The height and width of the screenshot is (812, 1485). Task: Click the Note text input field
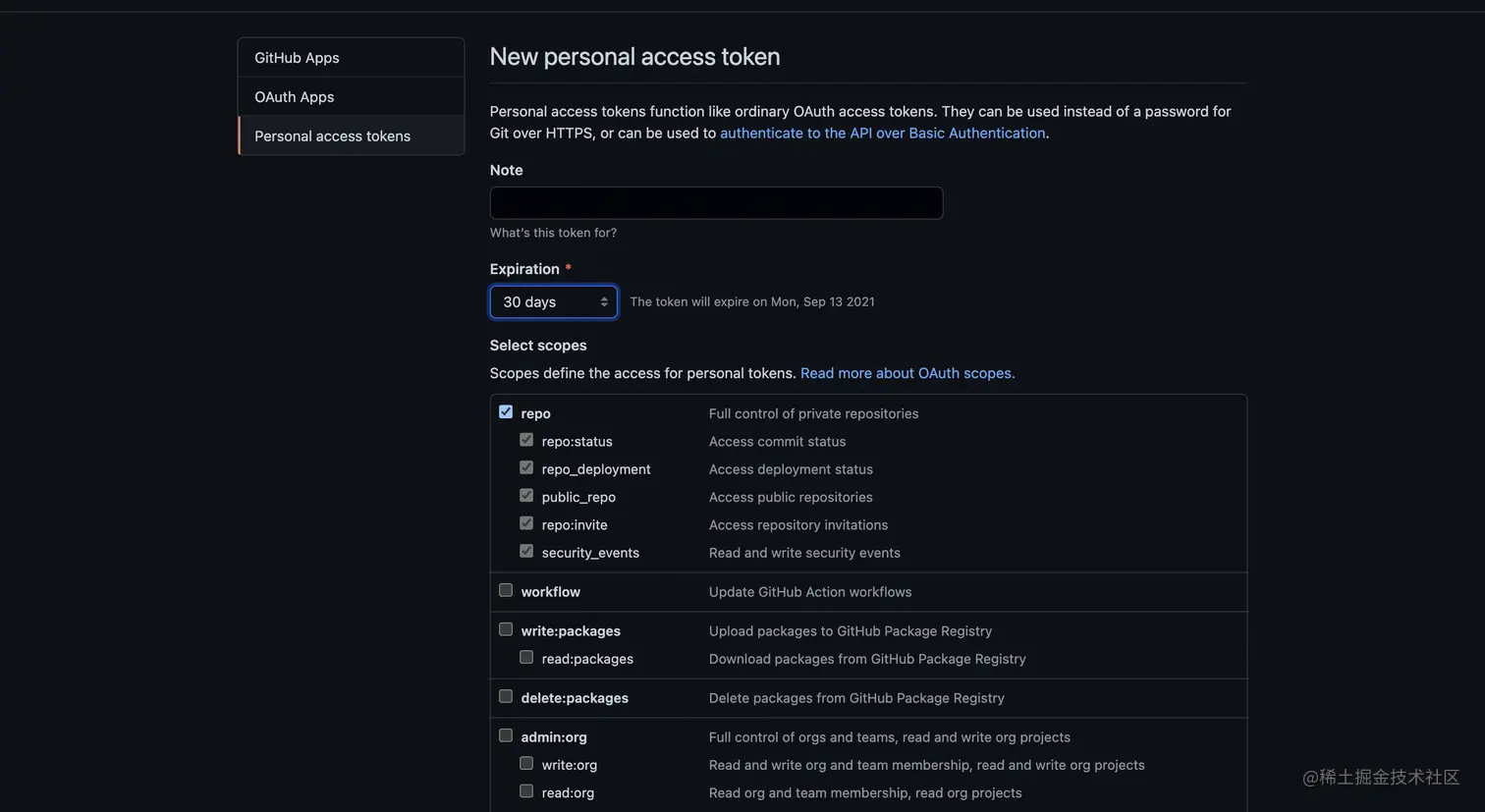pos(716,203)
